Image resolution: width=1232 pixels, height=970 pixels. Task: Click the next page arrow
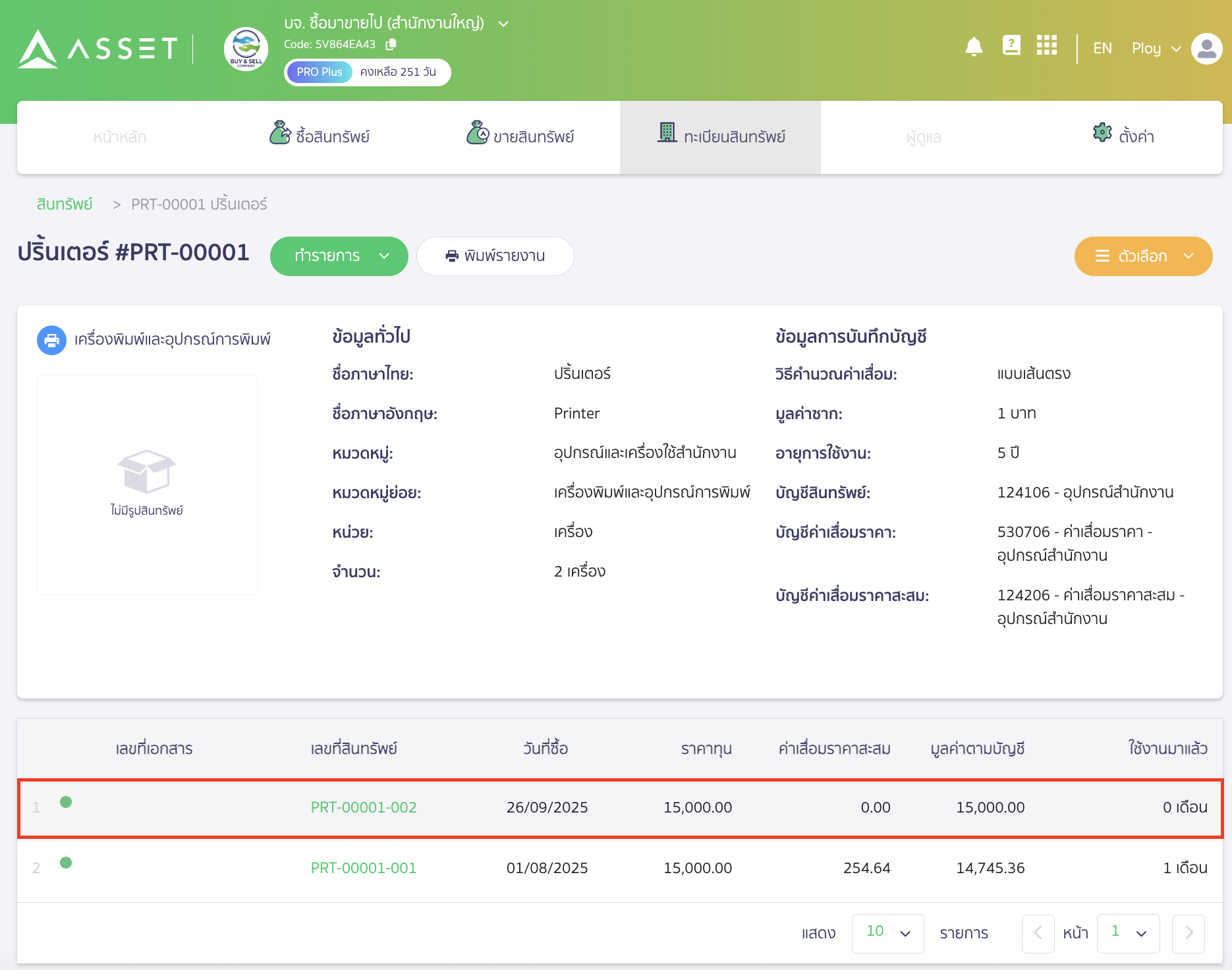pos(1189,933)
